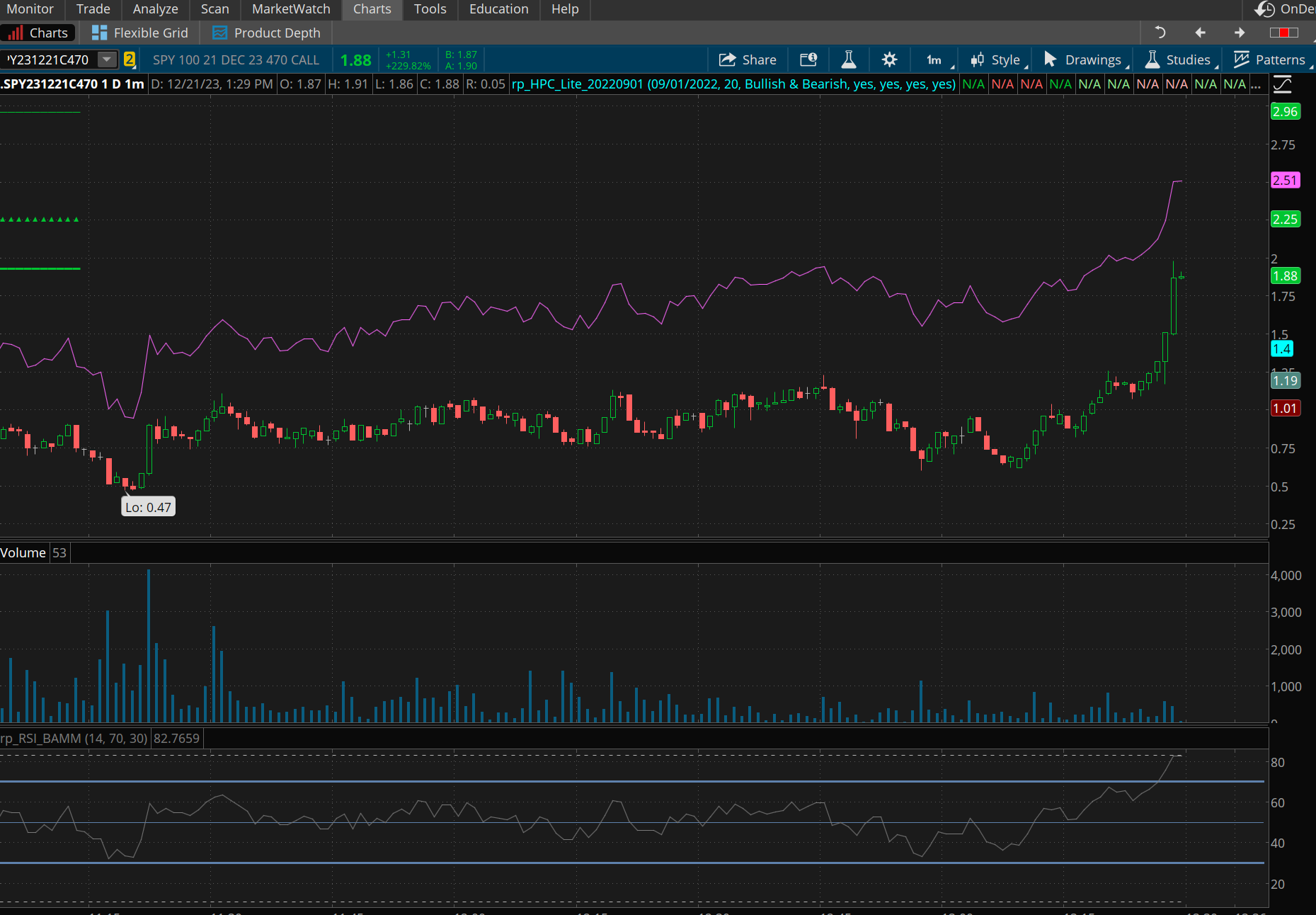Click the undo arrow icon in the top bar
The image size is (1316, 915).
point(1160,33)
